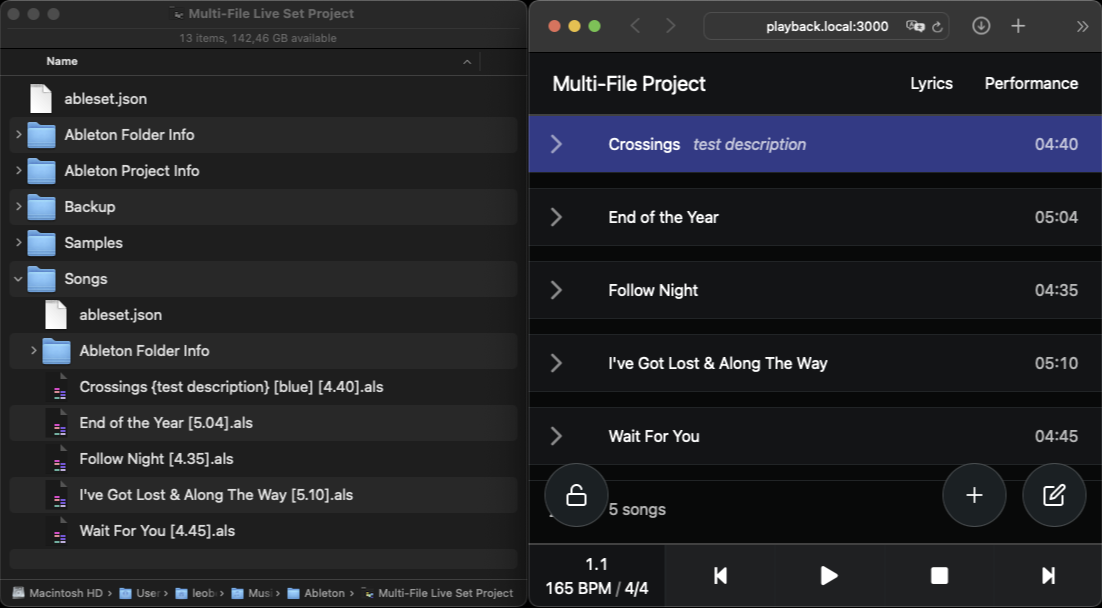1102x608 pixels.
Task: Click the browser downloads icon
Action: (980, 26)
